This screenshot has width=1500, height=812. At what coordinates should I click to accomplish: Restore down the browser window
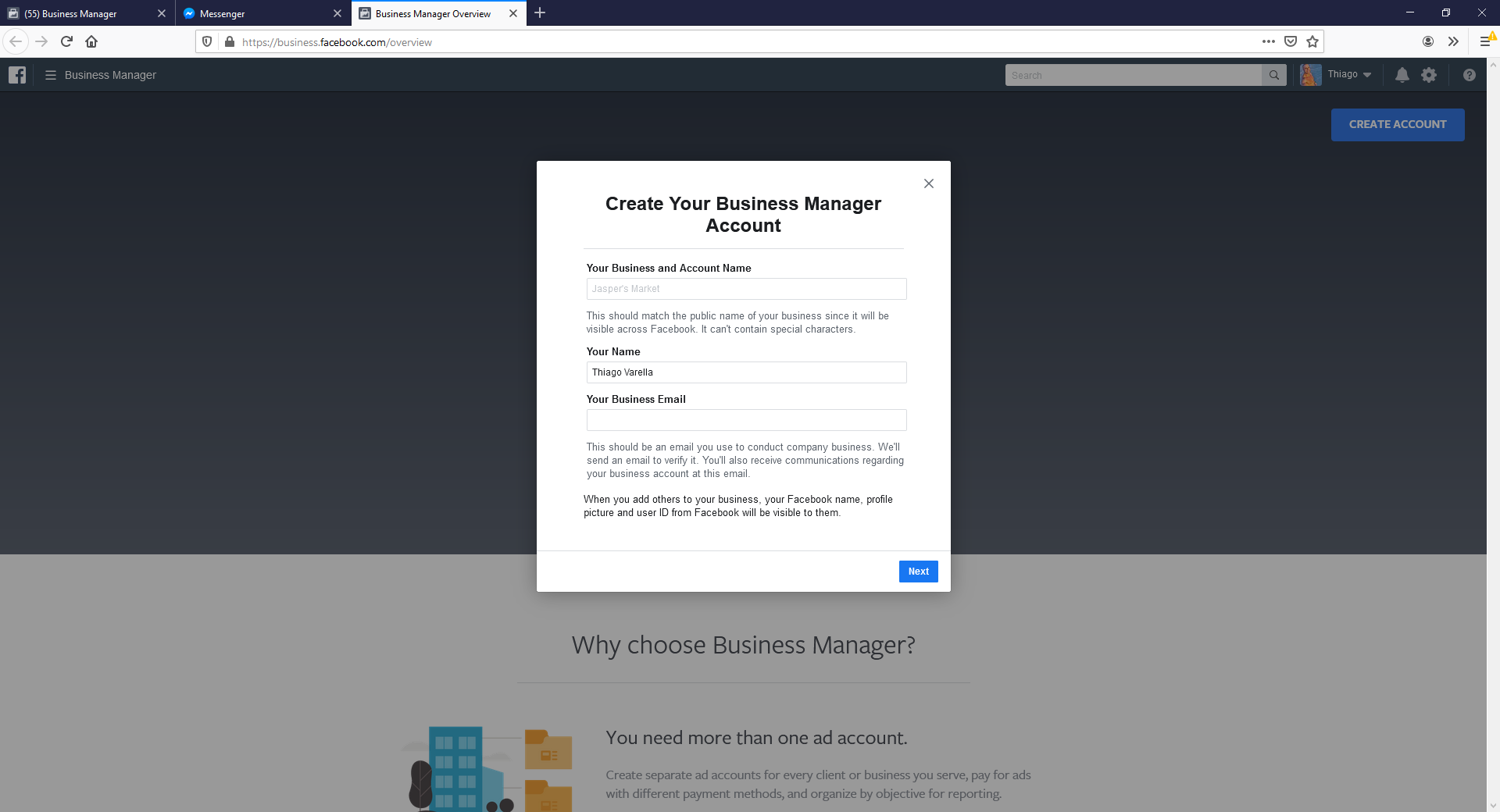coord(1446,12)
